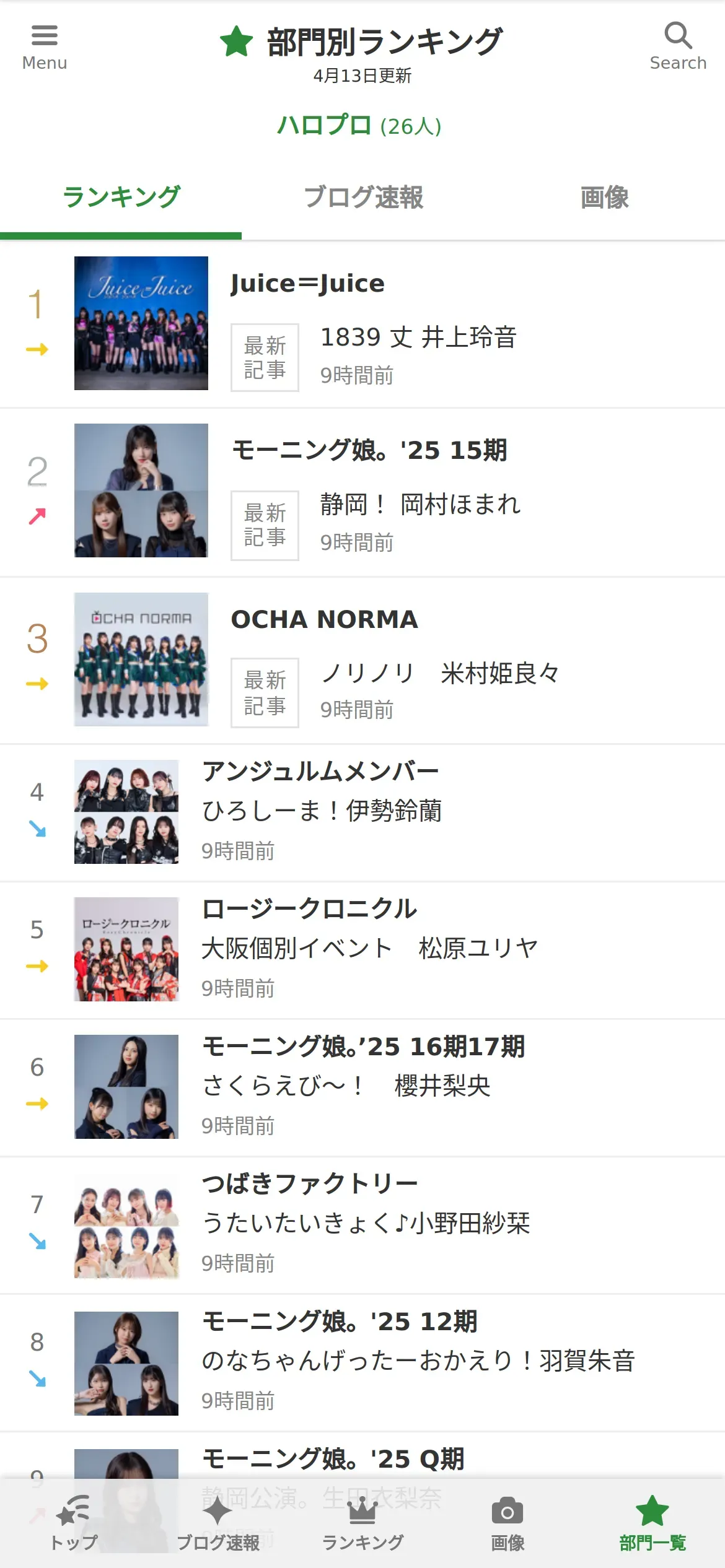Select the ランキング tab
The height and width of the screenshot is (1568, 725).
click(x=121, y=198)
